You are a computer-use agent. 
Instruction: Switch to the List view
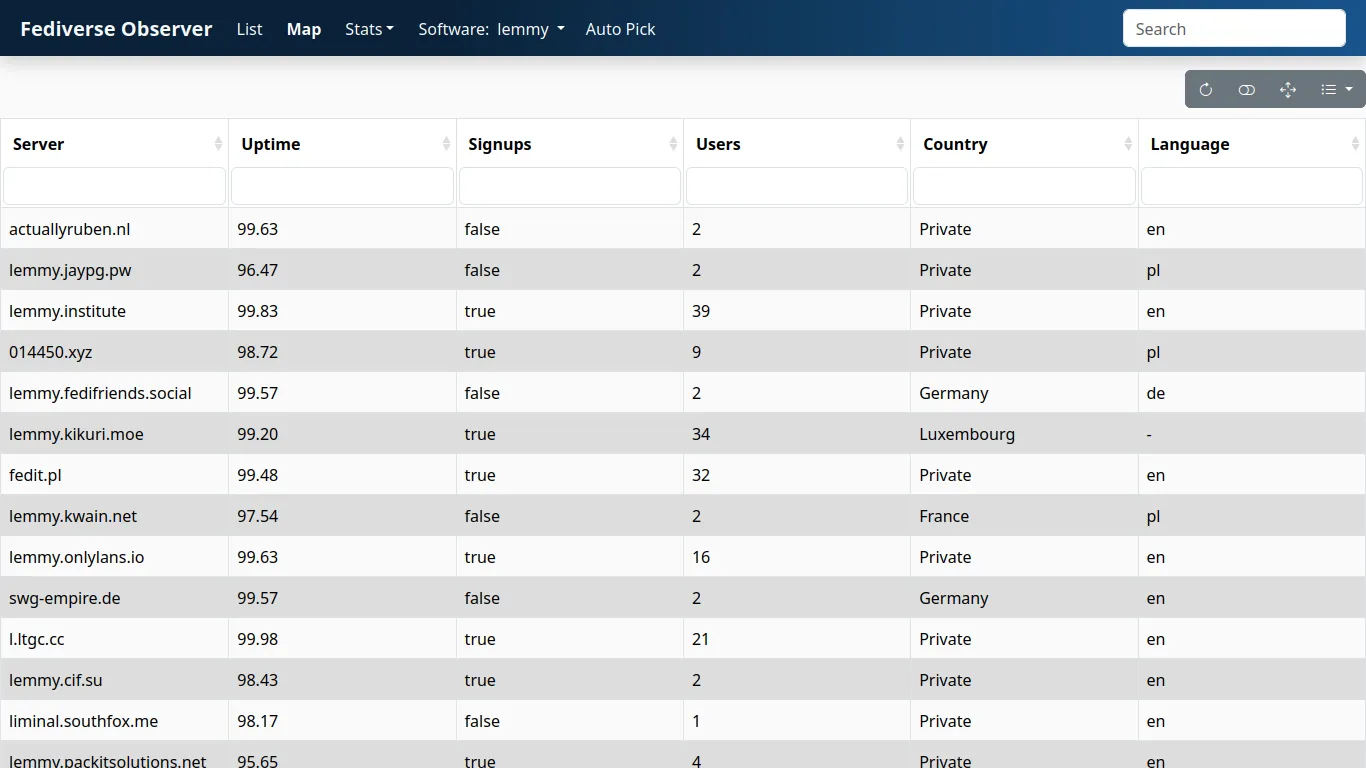click(x=249, y=29)
